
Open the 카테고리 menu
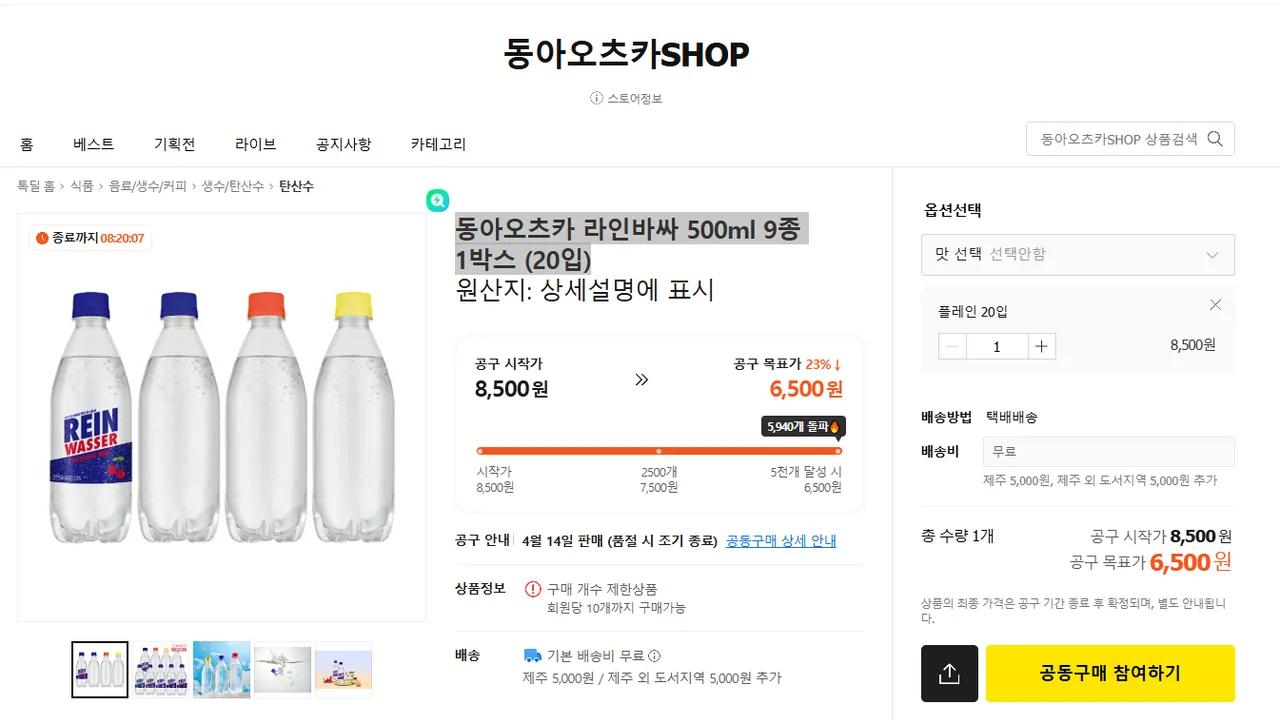[x=438, y=144]
